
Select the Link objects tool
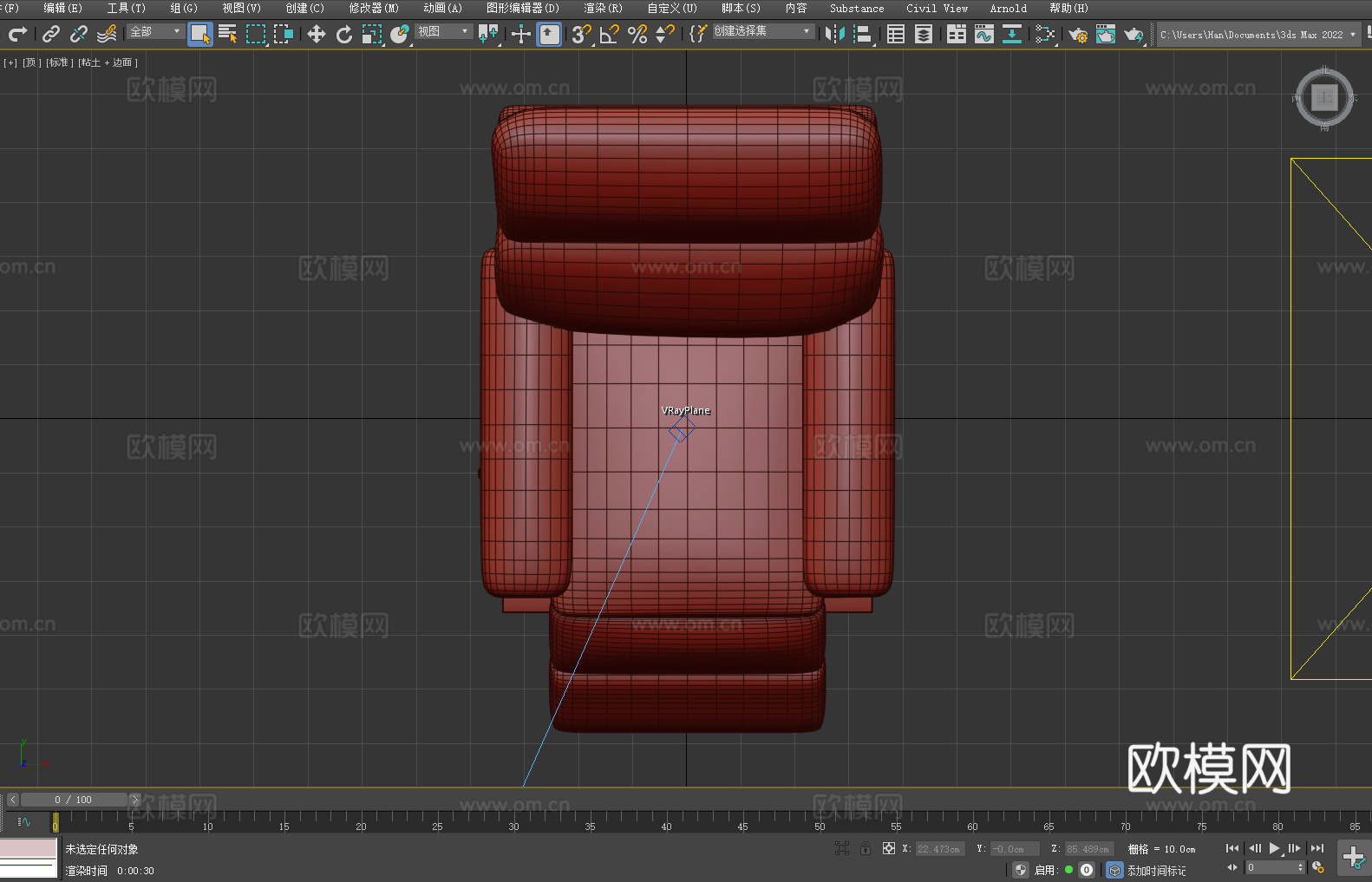(x=51, y=34)
